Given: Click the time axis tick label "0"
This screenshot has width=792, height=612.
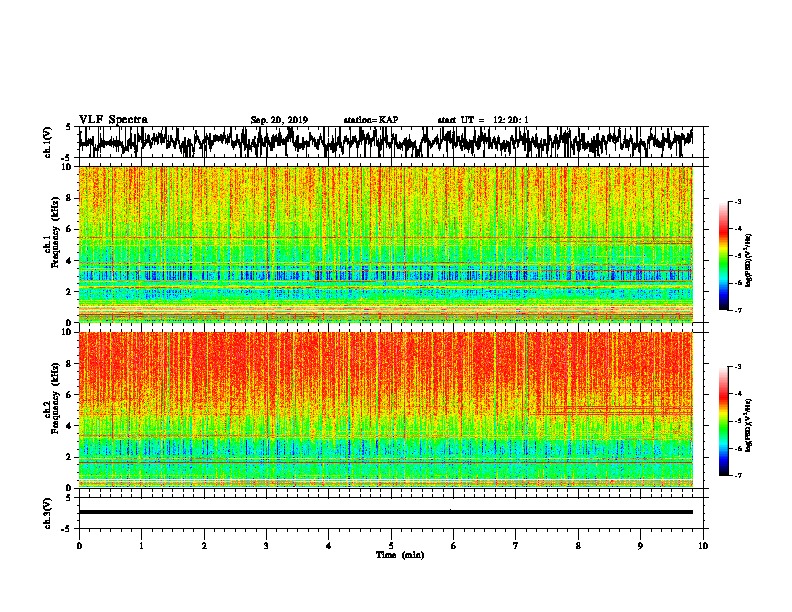Looking at the screenshot, I should [x=79, y=546].
